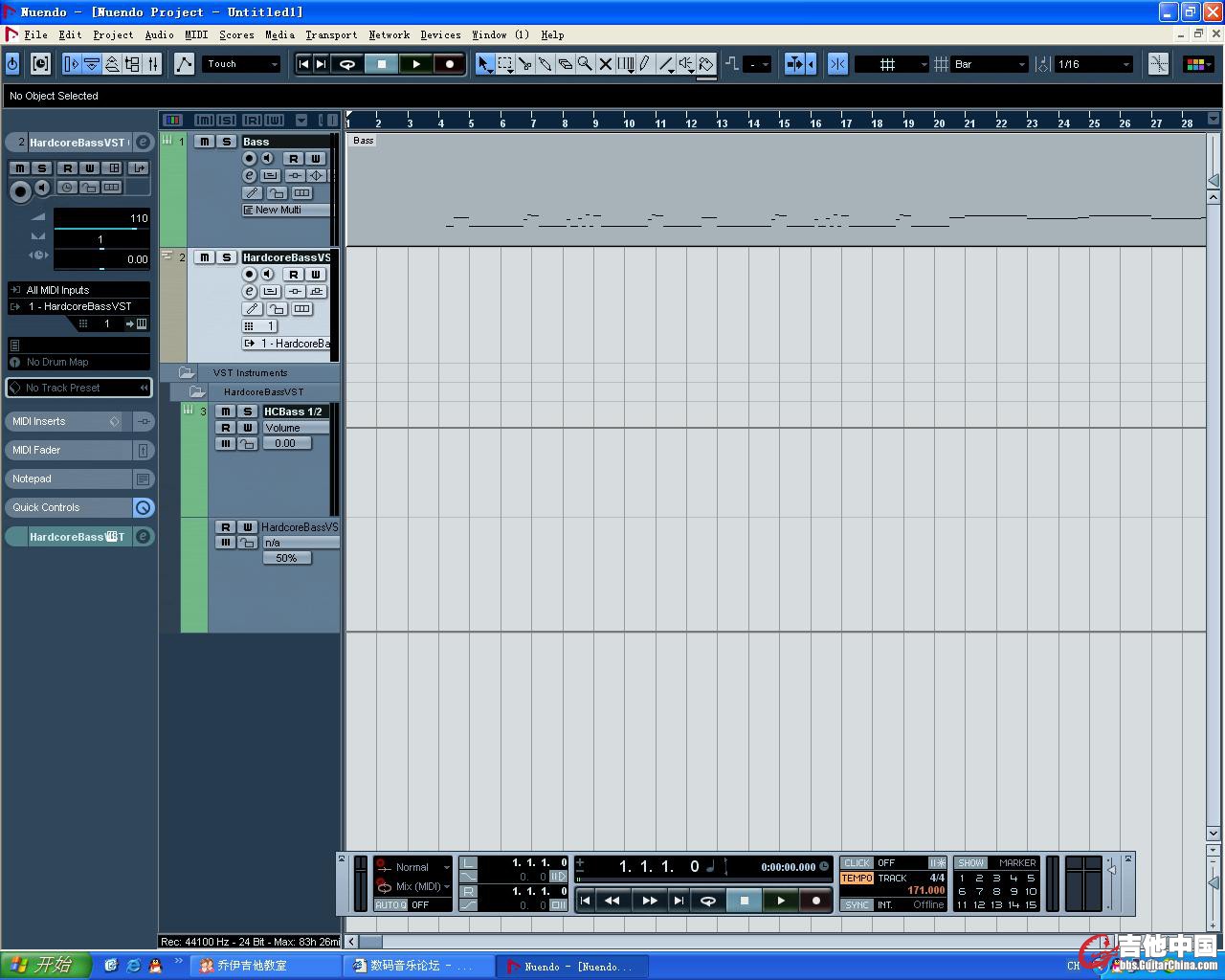Image resolution: width=1225 pixels, height=980 pixels.
Task: Select the Mute X tool
Action: point(605,64)
